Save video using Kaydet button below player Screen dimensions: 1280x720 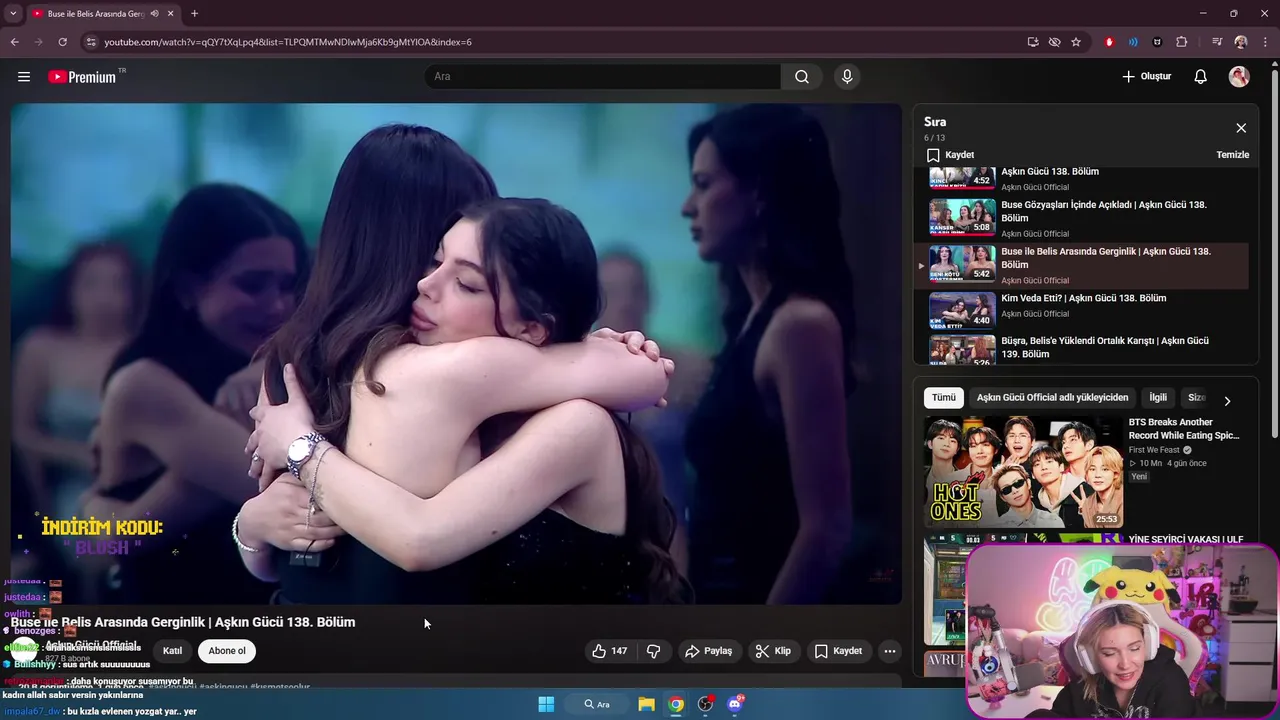point(838,651)
